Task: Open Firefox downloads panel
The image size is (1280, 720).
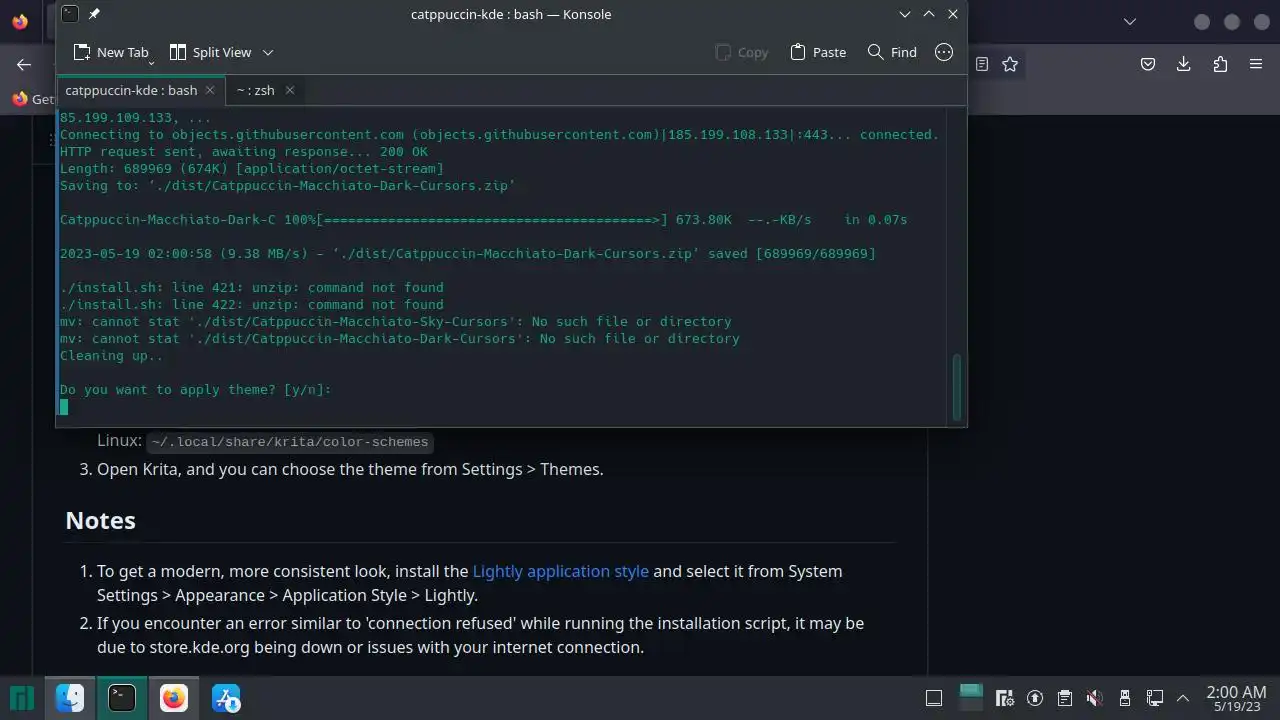Action: [x=1184, y=64]
